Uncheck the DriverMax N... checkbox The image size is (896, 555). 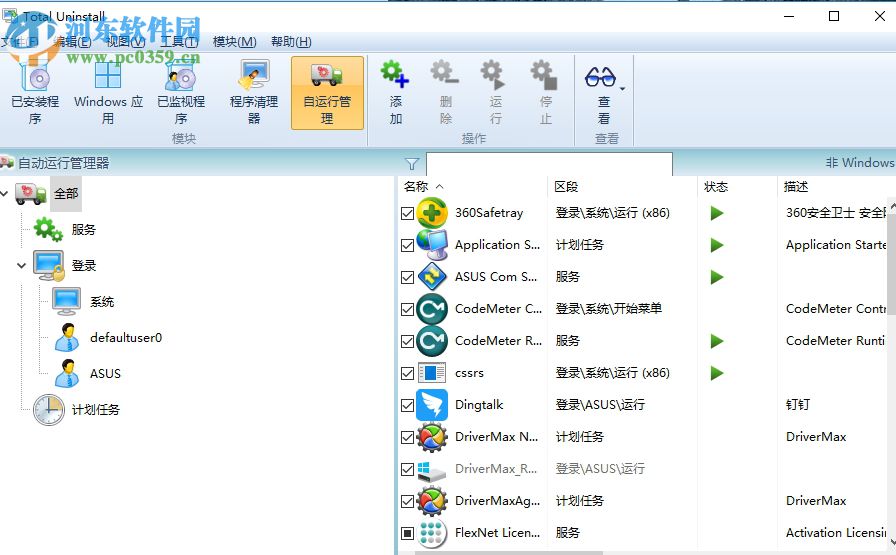coord(407,438)
